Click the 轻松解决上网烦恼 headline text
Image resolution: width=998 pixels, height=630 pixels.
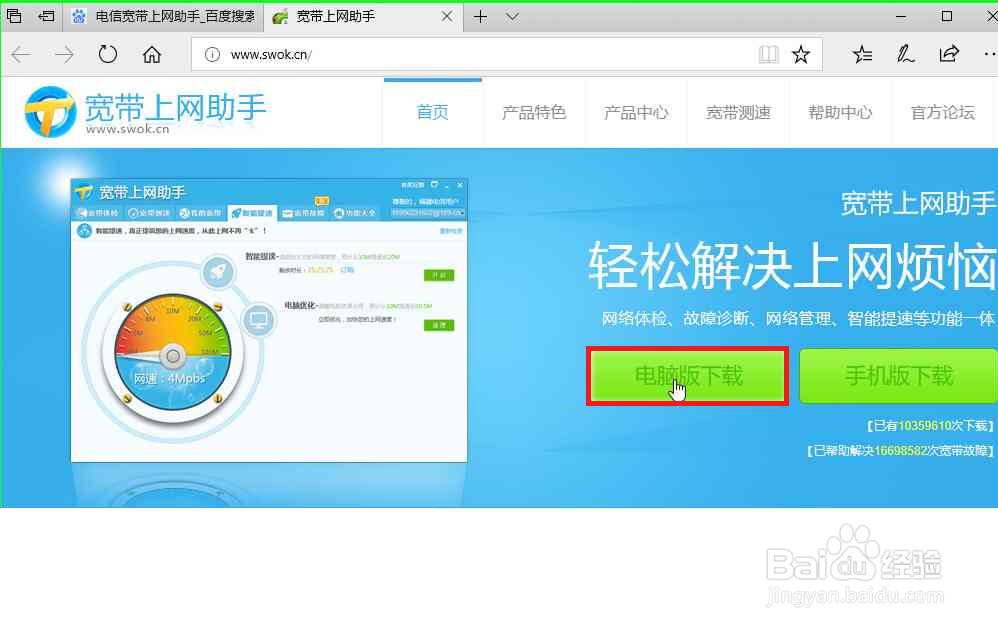(x=792, y=266)
